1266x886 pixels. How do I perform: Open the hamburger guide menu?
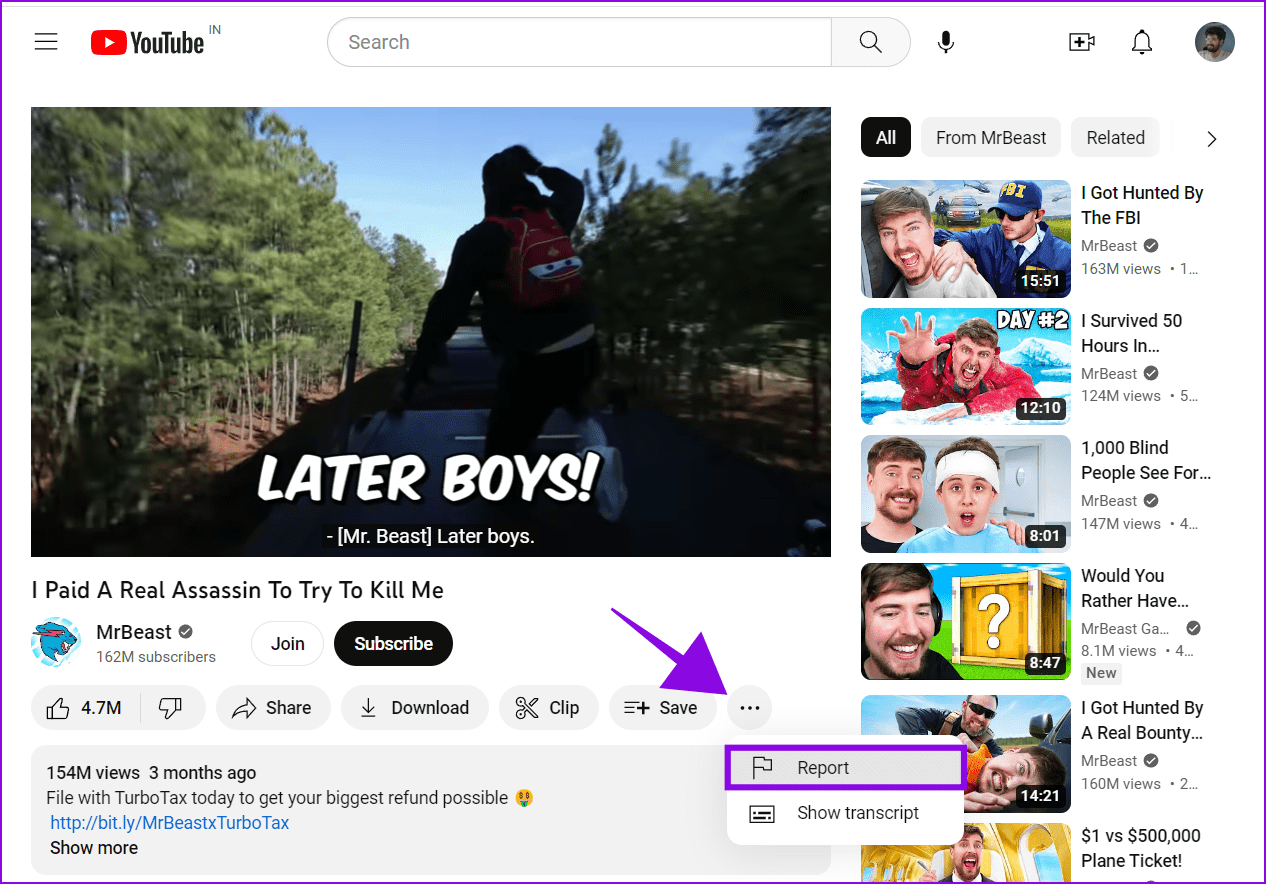(x=46, y=42)
